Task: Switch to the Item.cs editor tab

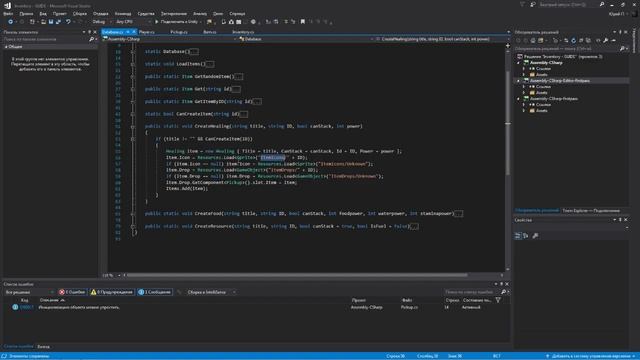Action: pos(210,32)
